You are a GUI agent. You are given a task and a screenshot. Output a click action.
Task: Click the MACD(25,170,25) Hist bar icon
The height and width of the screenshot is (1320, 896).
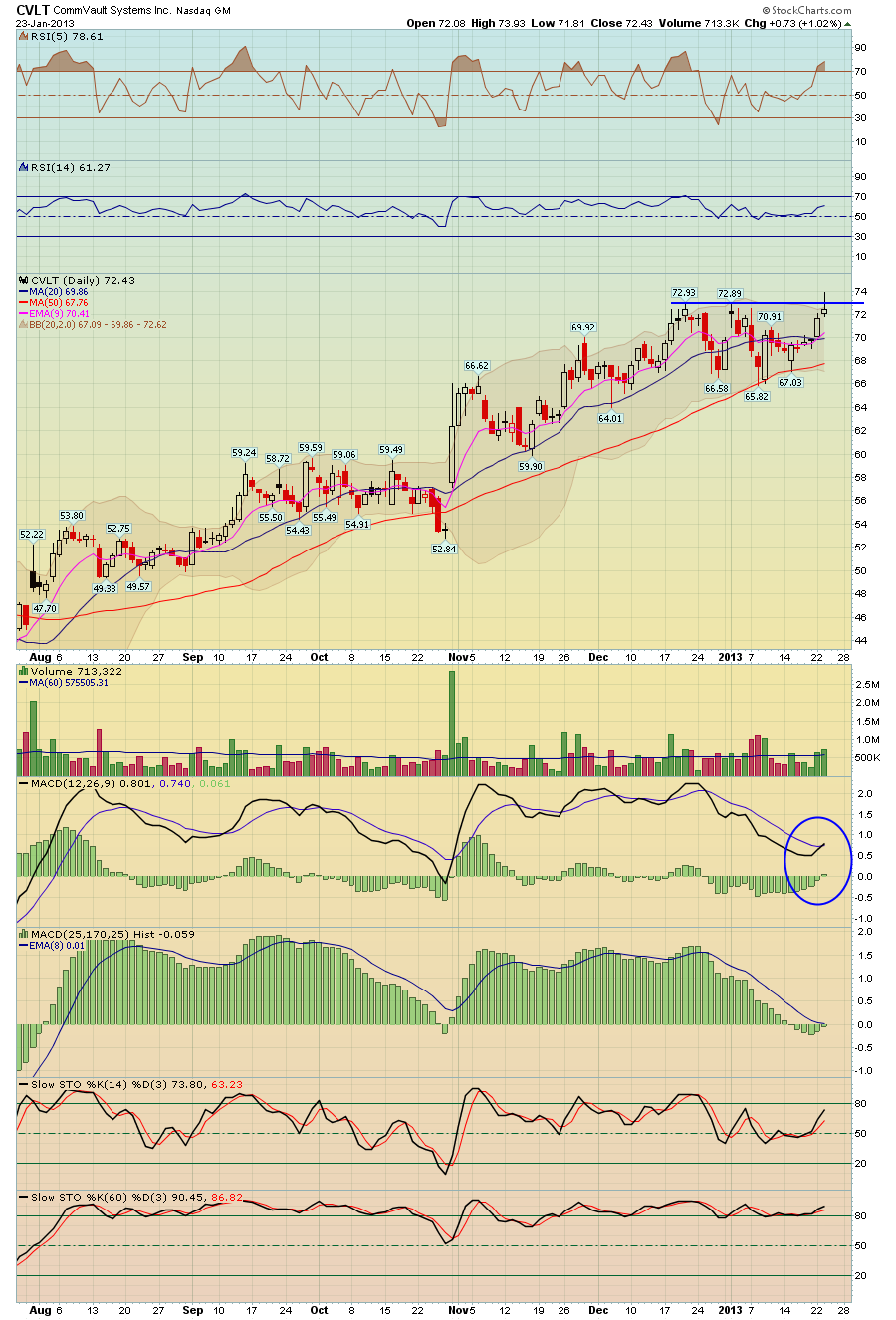point(24,934)
